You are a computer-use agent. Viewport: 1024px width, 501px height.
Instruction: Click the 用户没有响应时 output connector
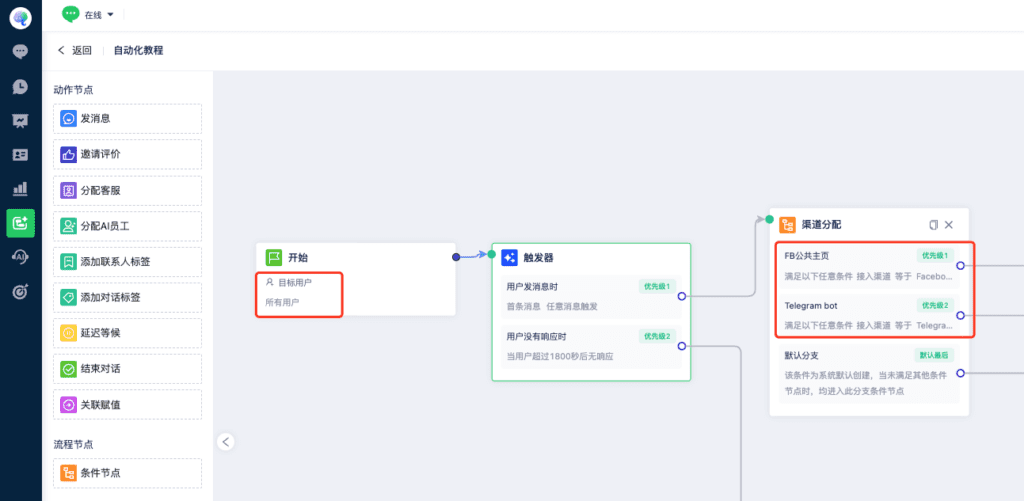click(682, 346)
